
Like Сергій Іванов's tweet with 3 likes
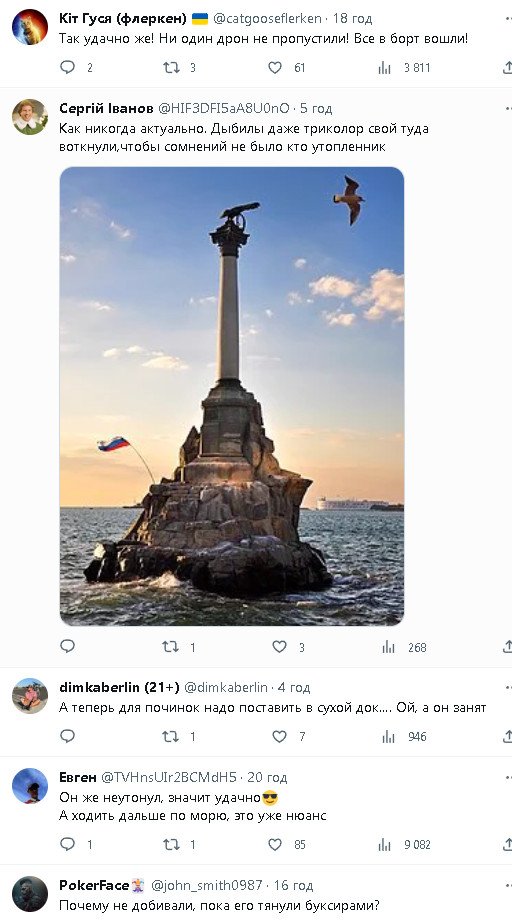(279, 647)
